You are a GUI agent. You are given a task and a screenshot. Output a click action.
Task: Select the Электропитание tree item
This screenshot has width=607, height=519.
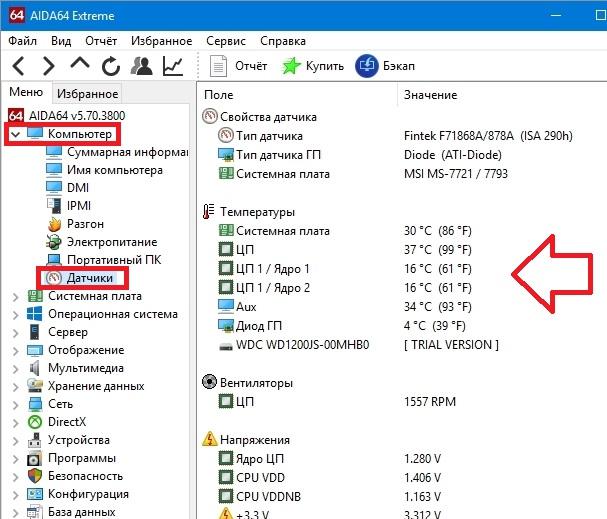pyautogui.click(x=101, y=242)
